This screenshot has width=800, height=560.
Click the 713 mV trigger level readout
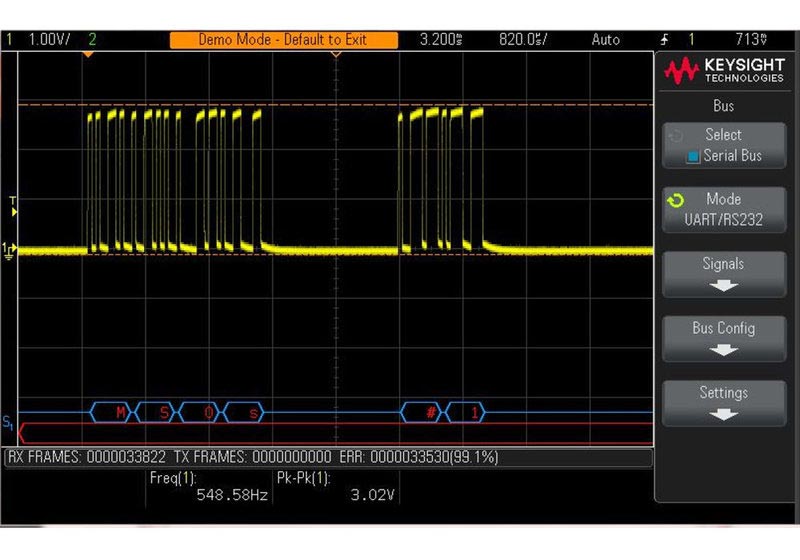(751, 39)
